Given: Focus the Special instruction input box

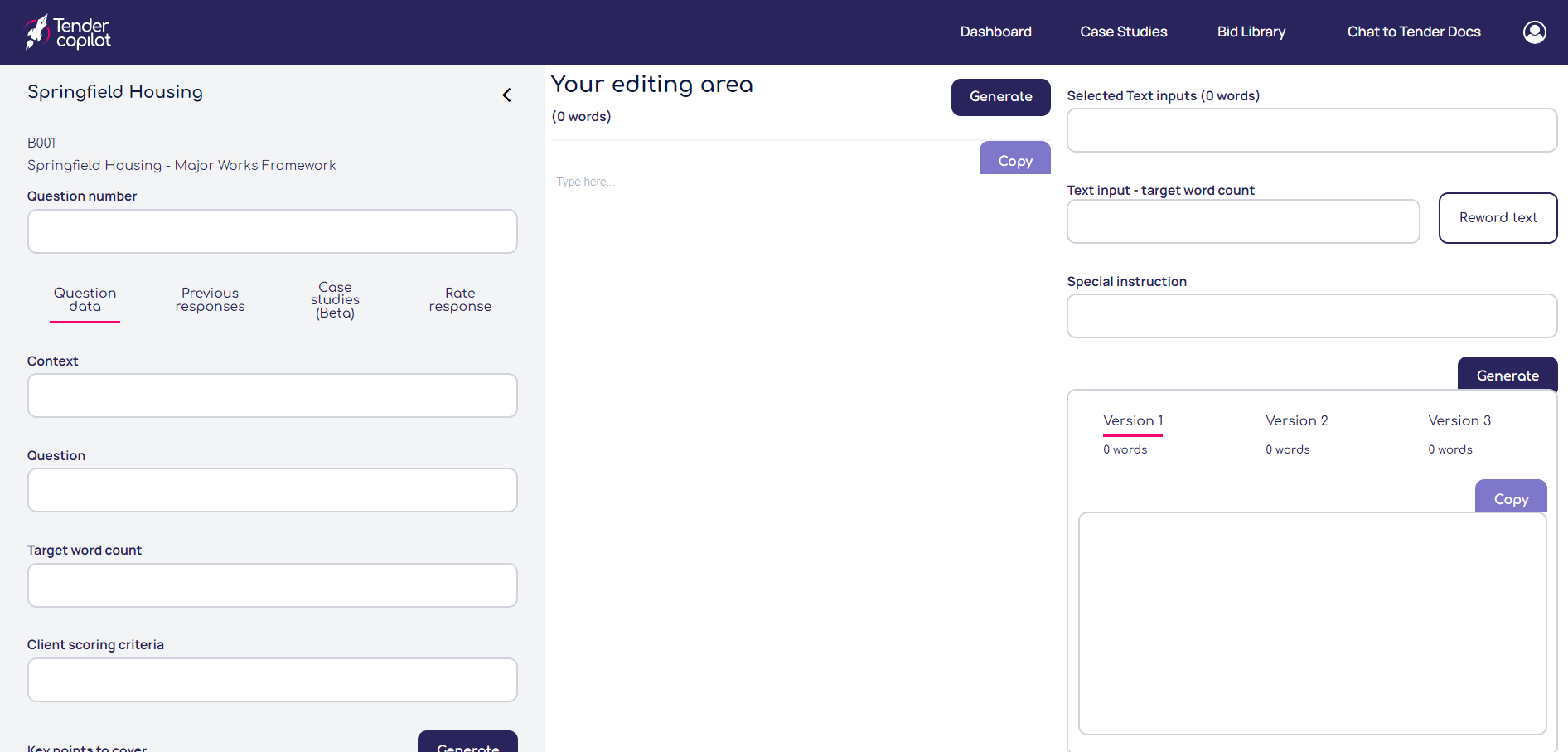Looking at the screenshot, I should click(x=1311, y=316).
